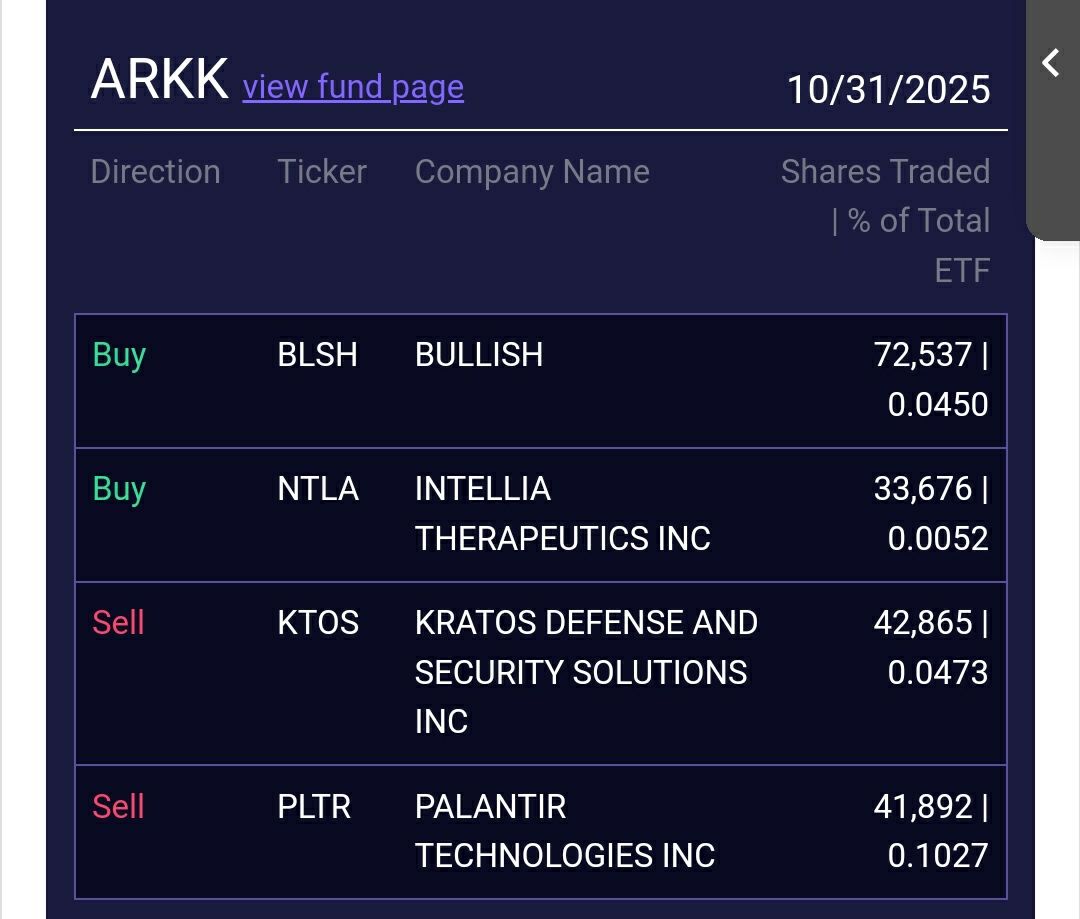Click the 10/31/2025 trade date

888,89
